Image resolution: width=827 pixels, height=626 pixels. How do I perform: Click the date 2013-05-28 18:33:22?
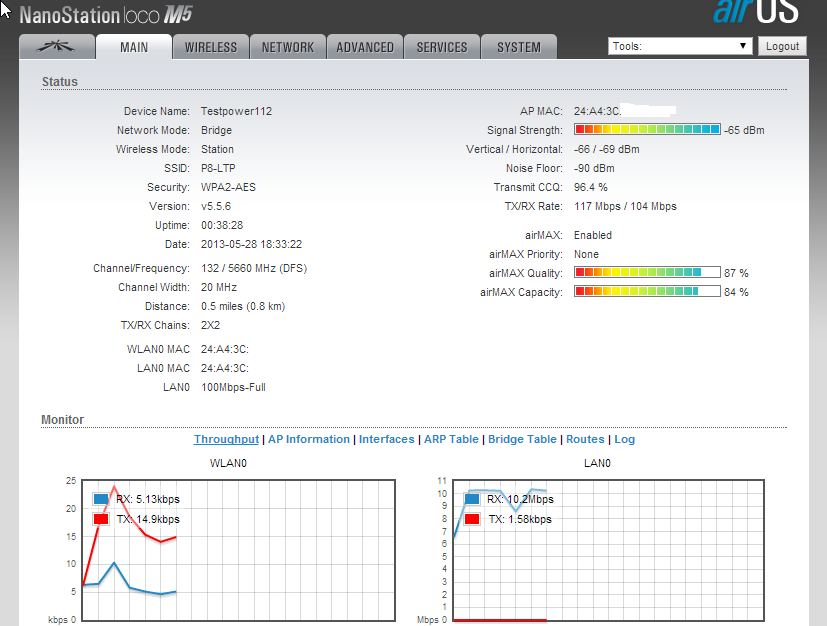pyautogui.click(x=252, y=244)
